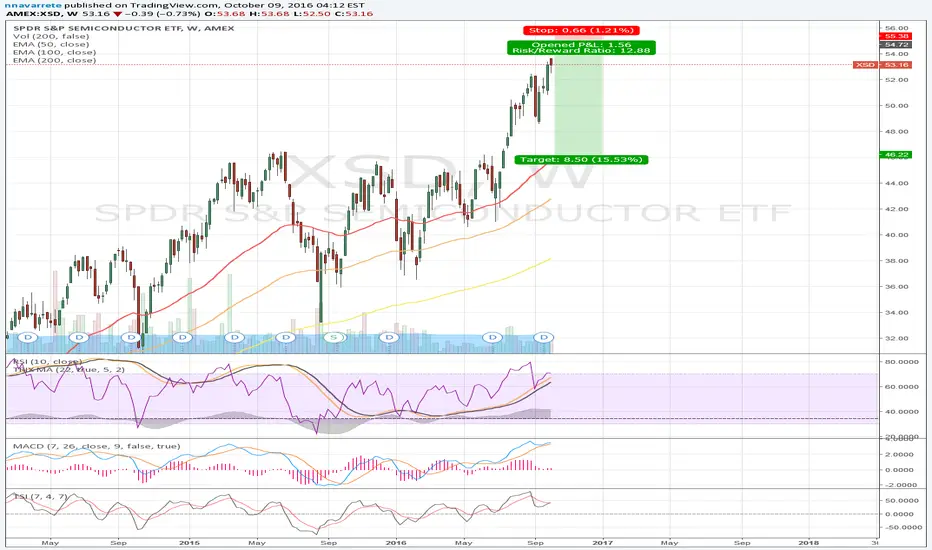
Task: Click the EMA (50, close) legend entry
Action: point(51,44)
